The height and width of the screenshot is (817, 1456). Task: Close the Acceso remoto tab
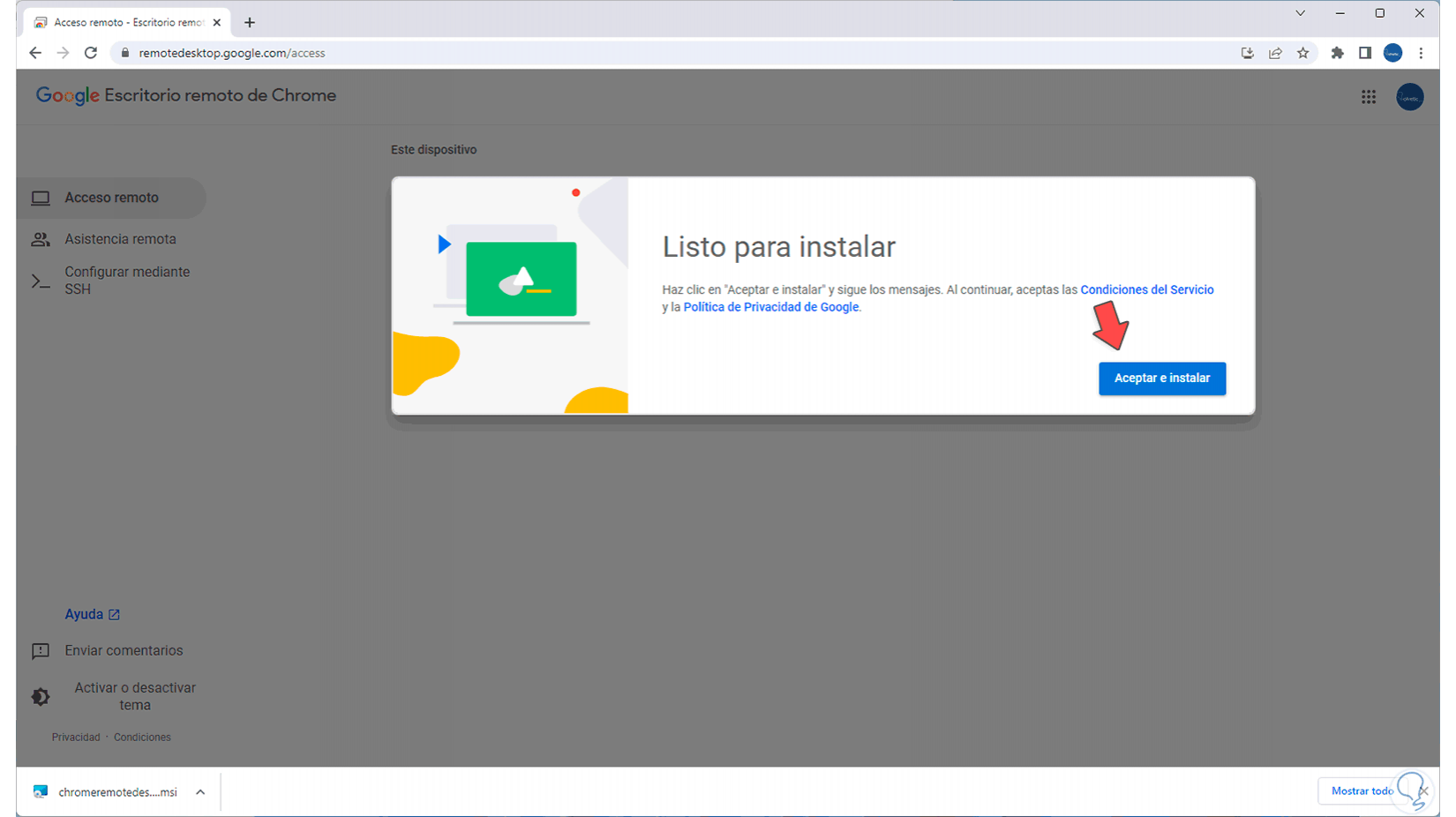pyautogui.click(x=217, y=23)
